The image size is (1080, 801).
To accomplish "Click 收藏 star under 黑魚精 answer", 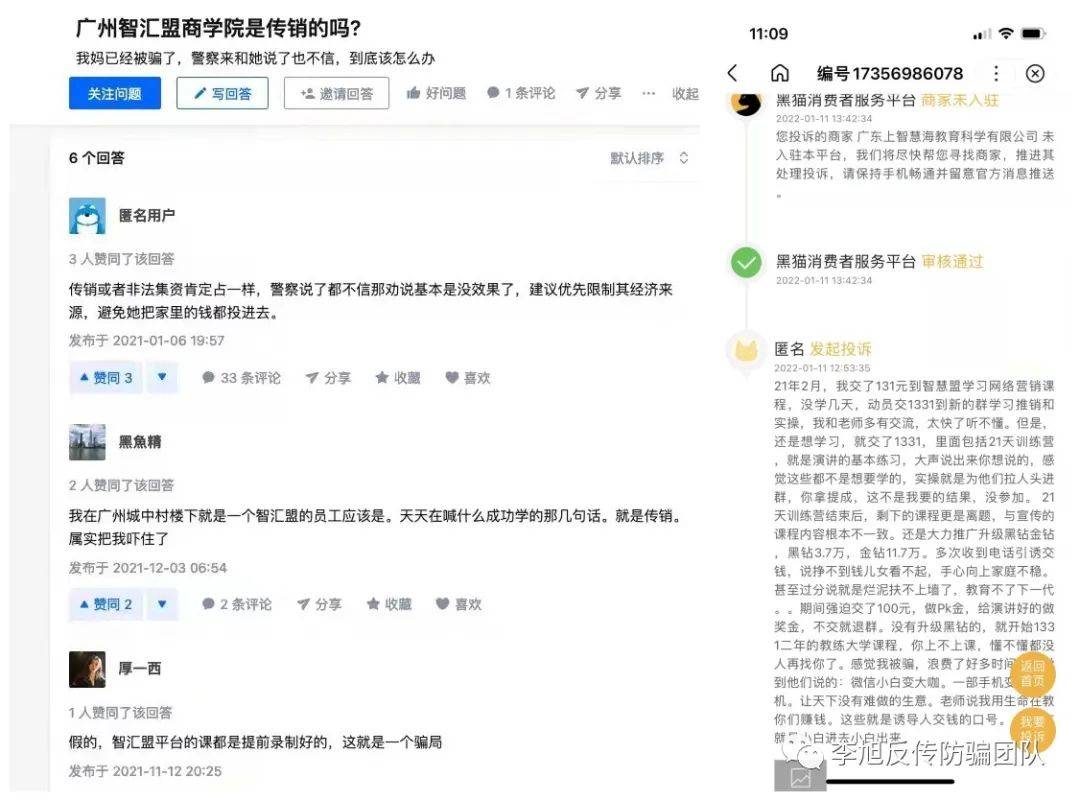I will pos(389,604).
